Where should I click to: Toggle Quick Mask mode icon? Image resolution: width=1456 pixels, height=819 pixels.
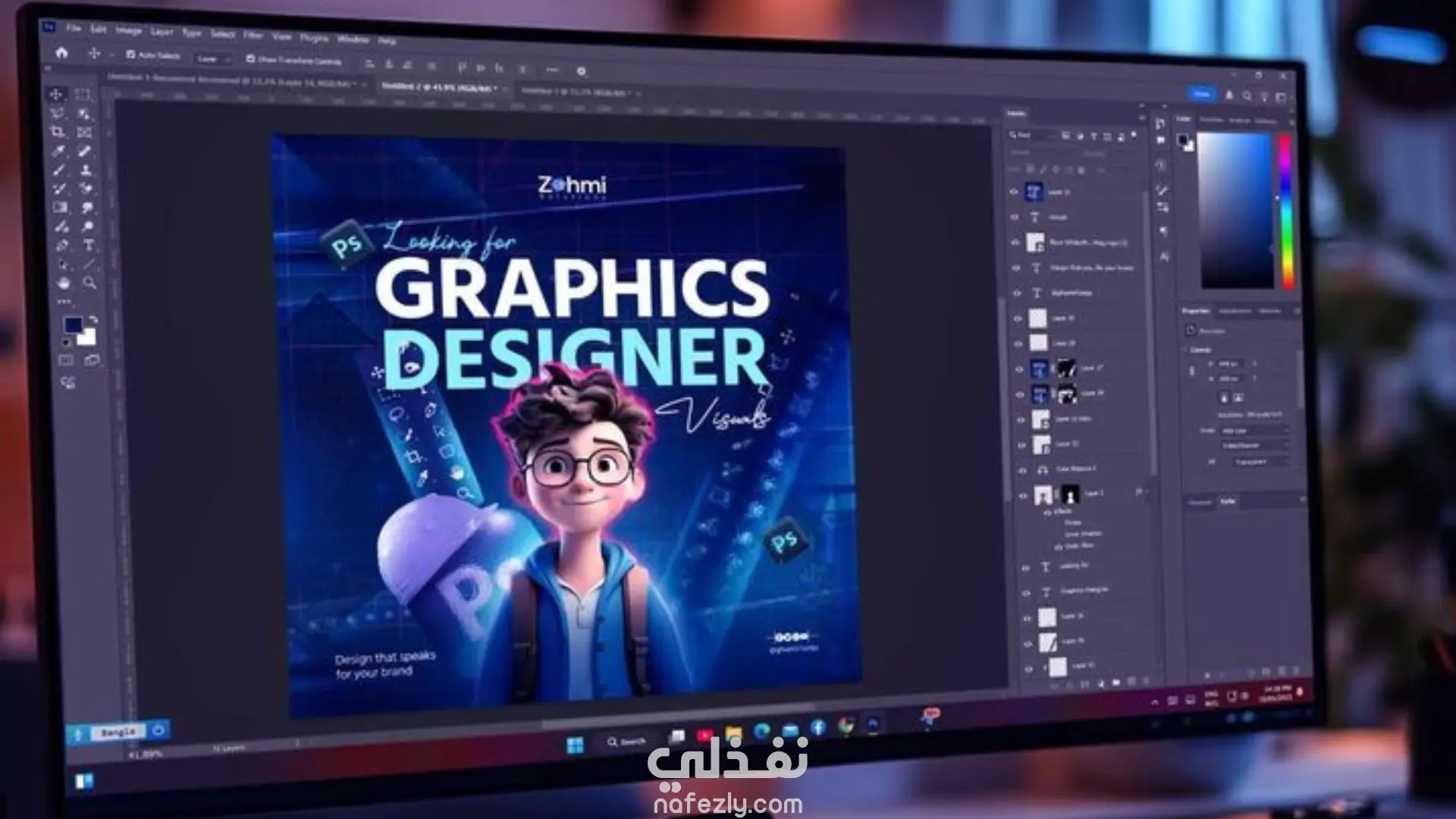pos(66,360)
